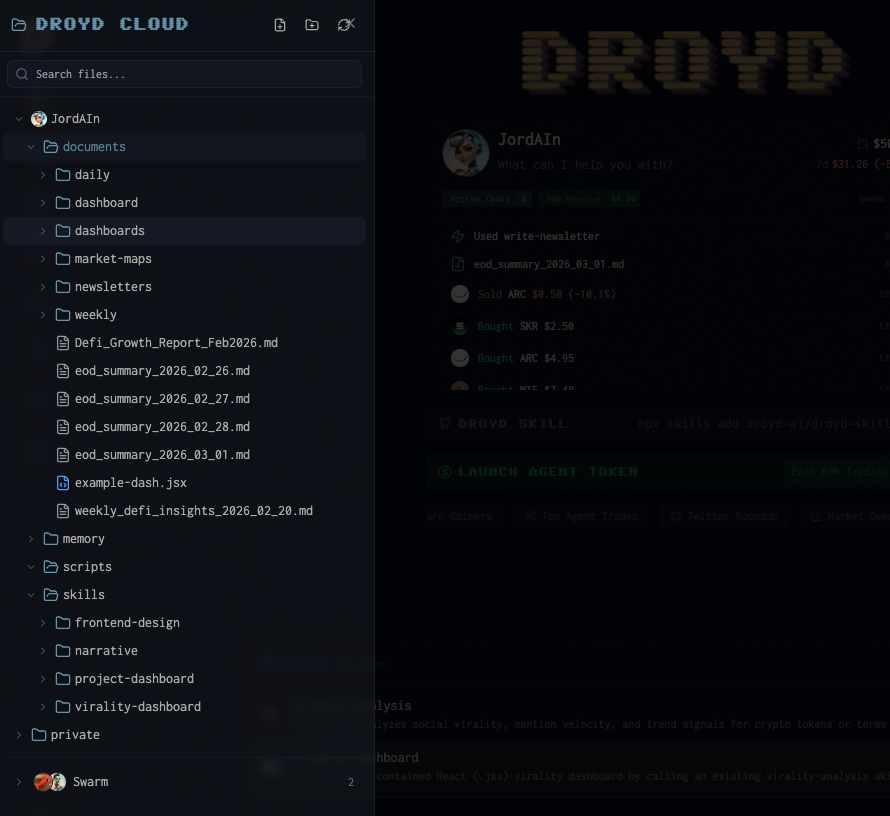This screenshot has width=890, height=816.
Task: Click the new folder icon
Action: click(x=312, y=25)
